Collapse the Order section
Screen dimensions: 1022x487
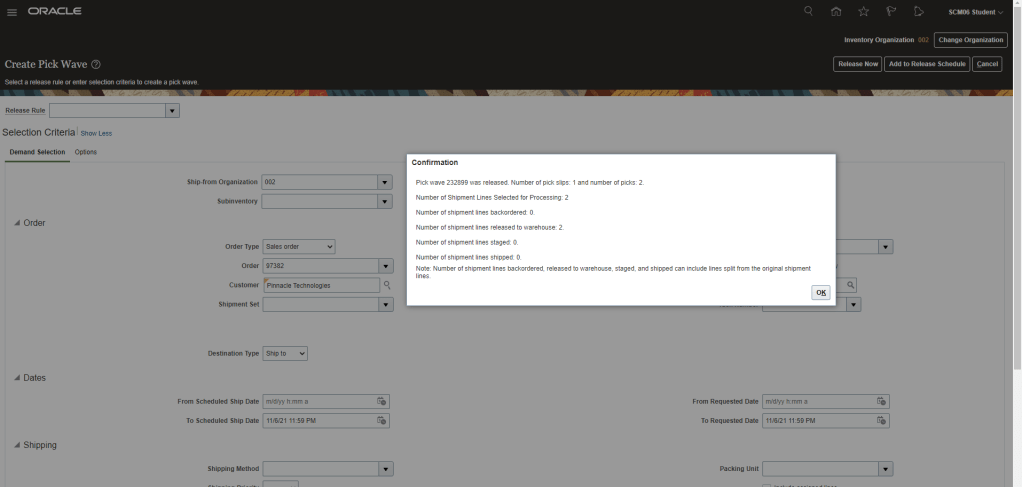point(17,222)
